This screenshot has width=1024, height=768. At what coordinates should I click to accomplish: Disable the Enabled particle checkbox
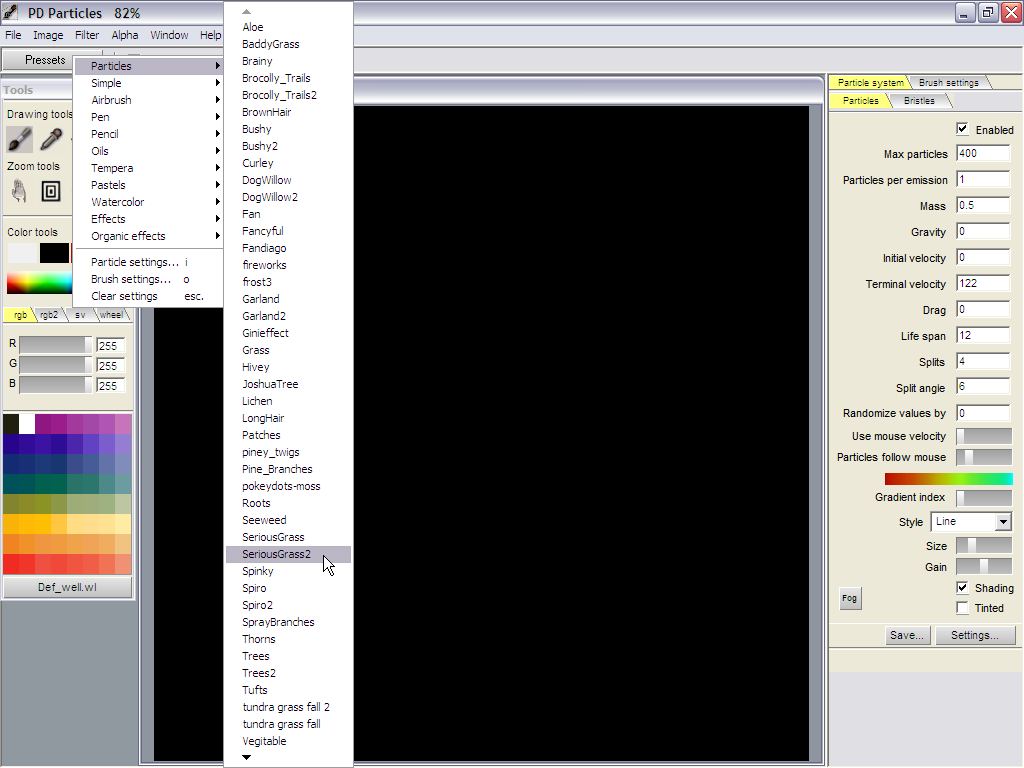(x=962, y=129)
